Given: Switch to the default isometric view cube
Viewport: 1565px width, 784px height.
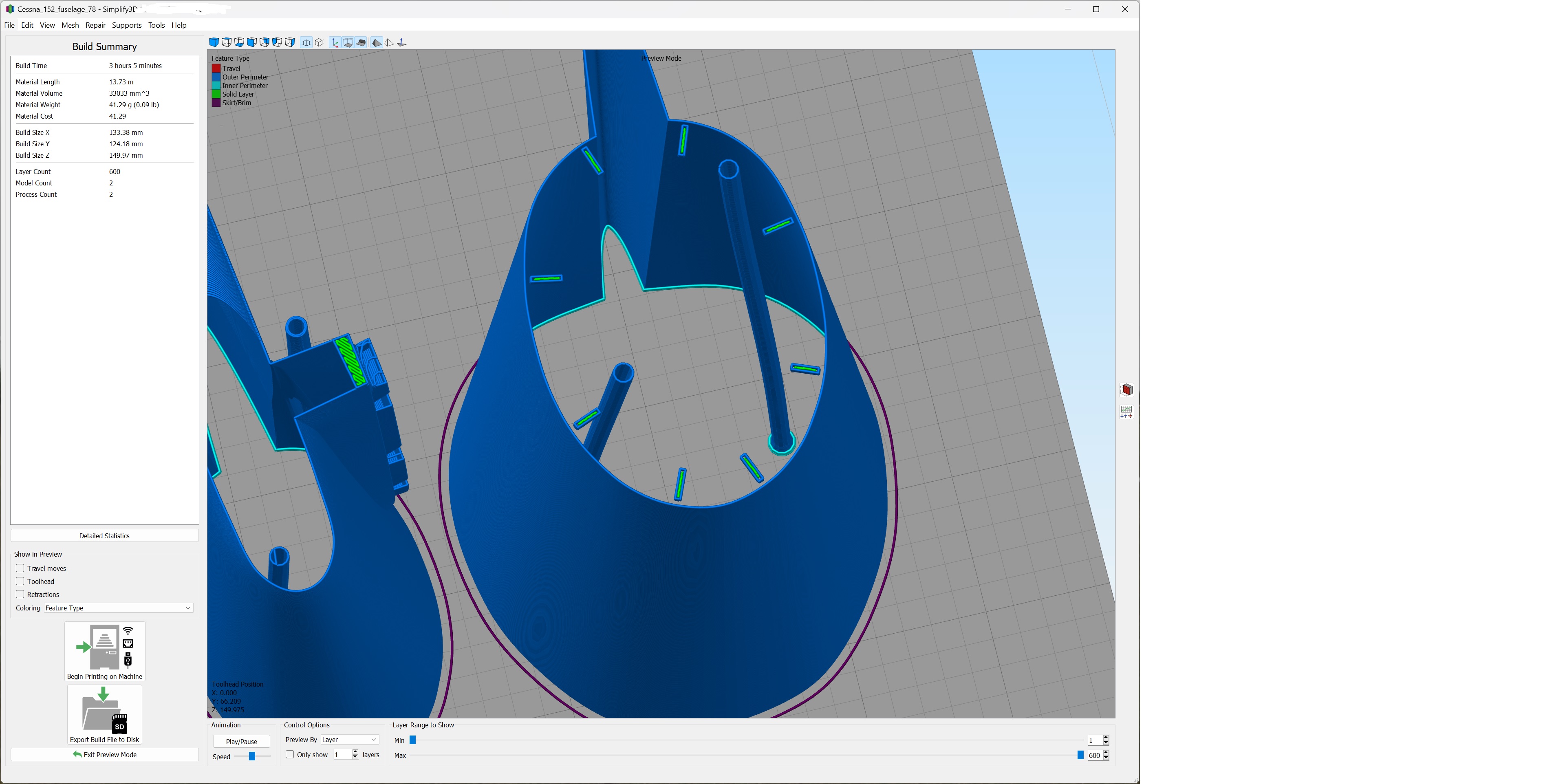Looking at the screenshot, I should point(214,42).
